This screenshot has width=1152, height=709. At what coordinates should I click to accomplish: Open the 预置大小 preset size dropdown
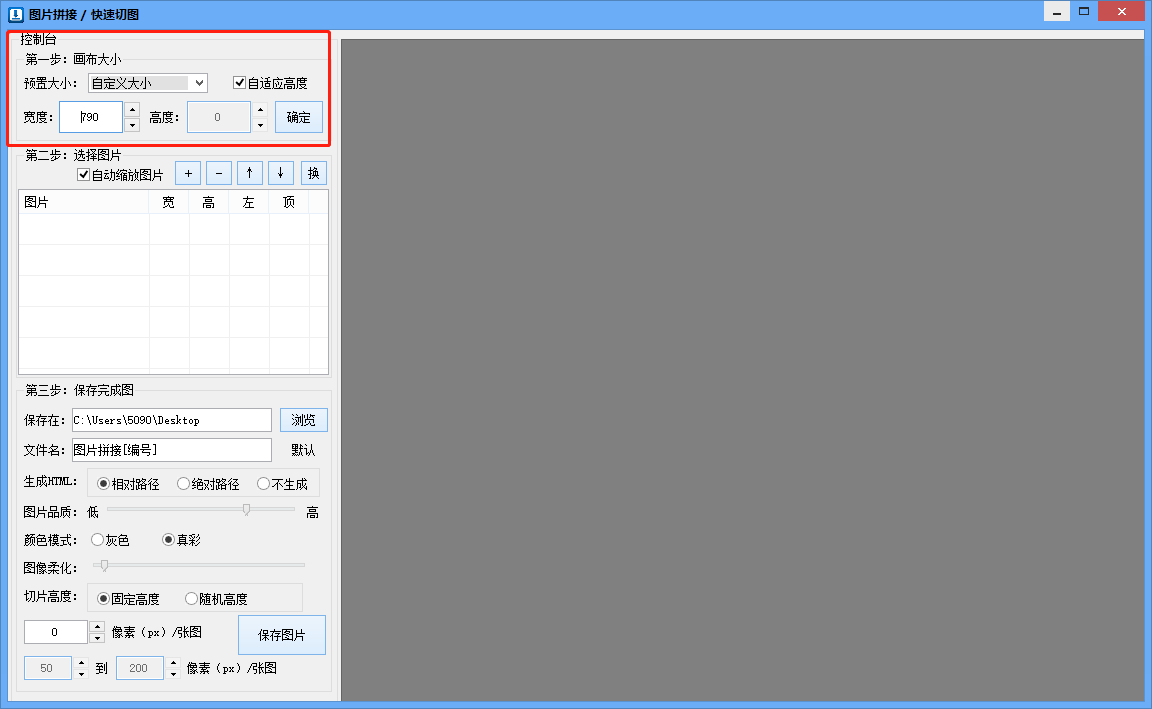(x=148, y=83)
